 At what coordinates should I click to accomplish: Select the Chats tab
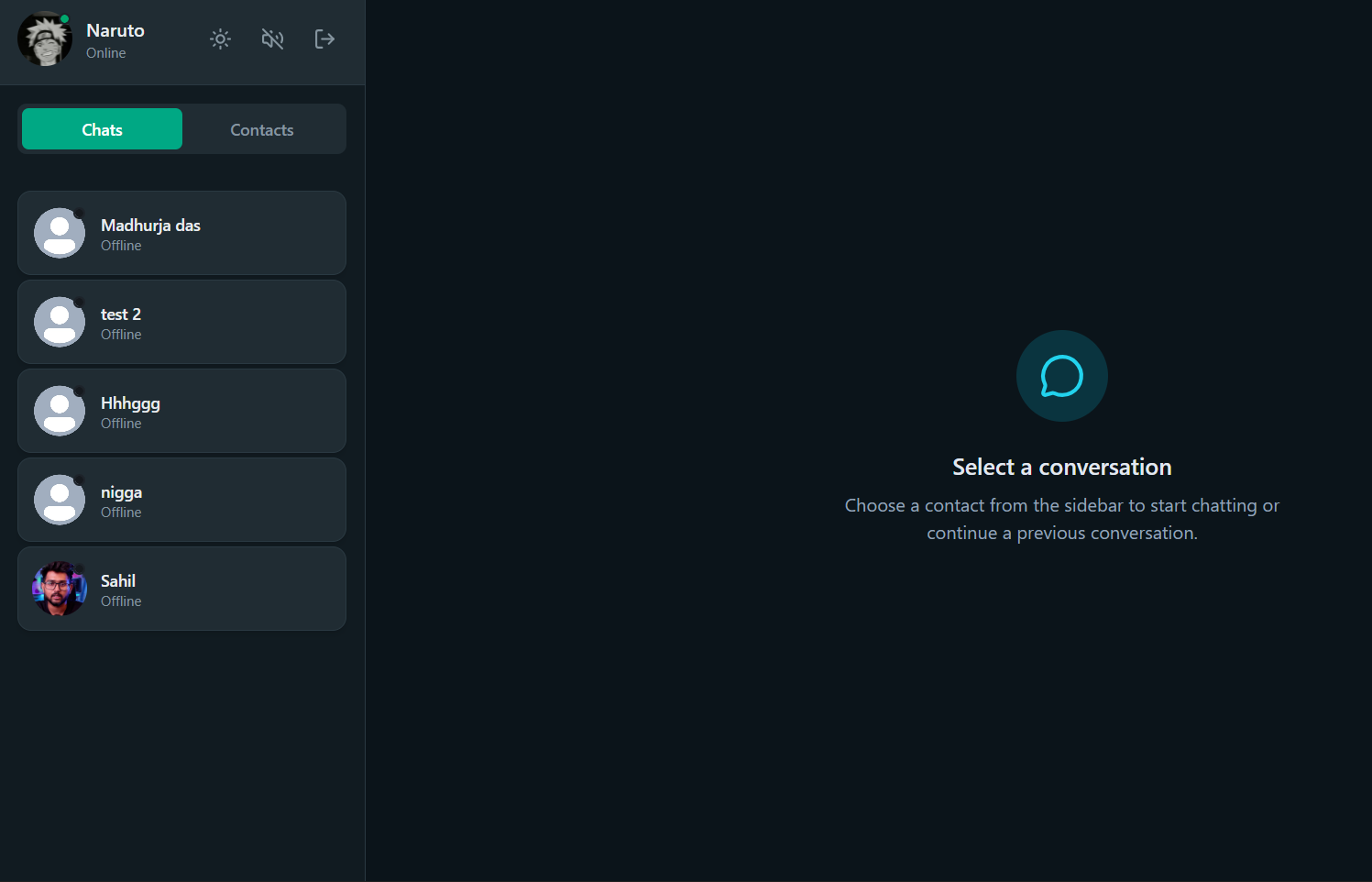(102, 129)
